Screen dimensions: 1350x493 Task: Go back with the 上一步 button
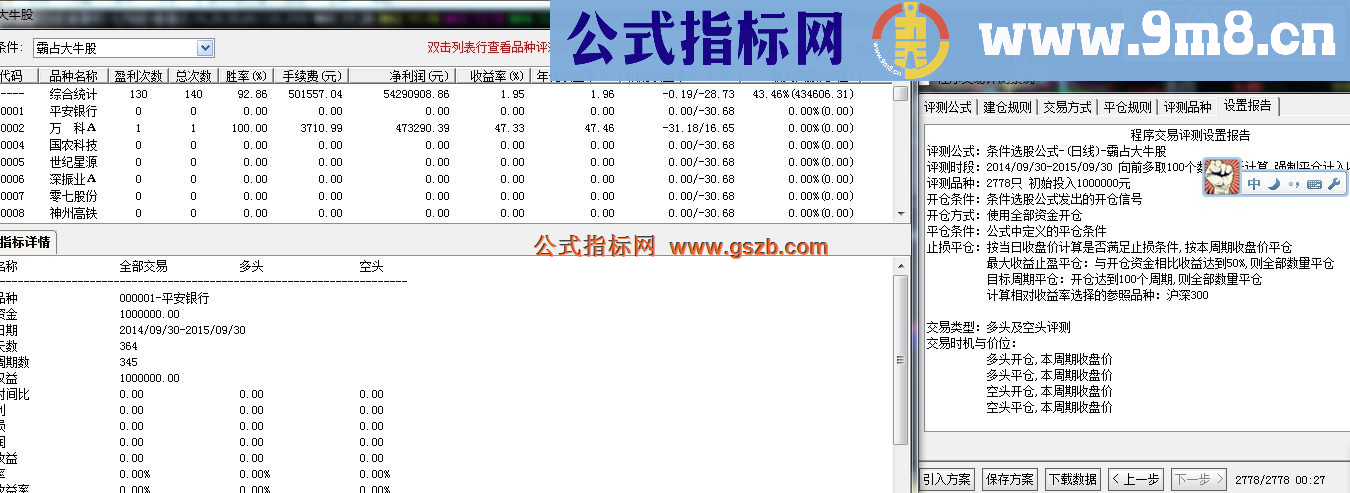click(x=1135, y=479)
